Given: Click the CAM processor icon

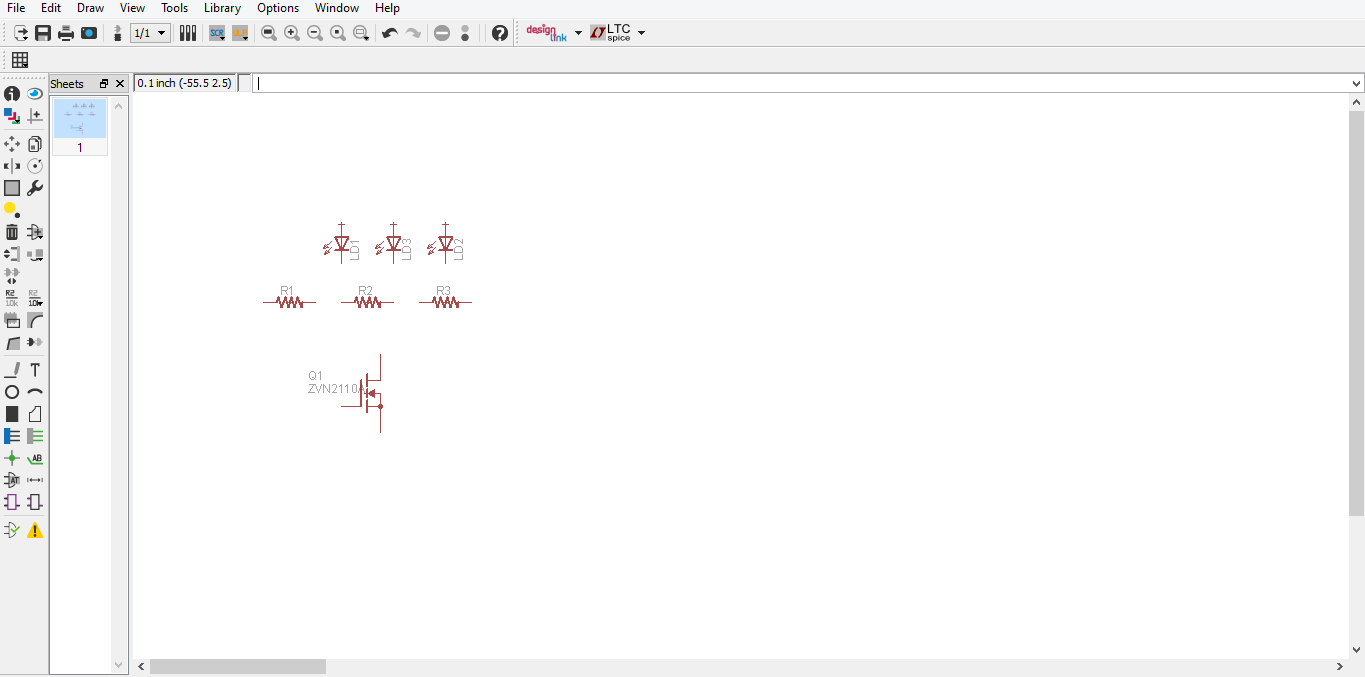Looking at the screenshot, I should click(89, 33).
